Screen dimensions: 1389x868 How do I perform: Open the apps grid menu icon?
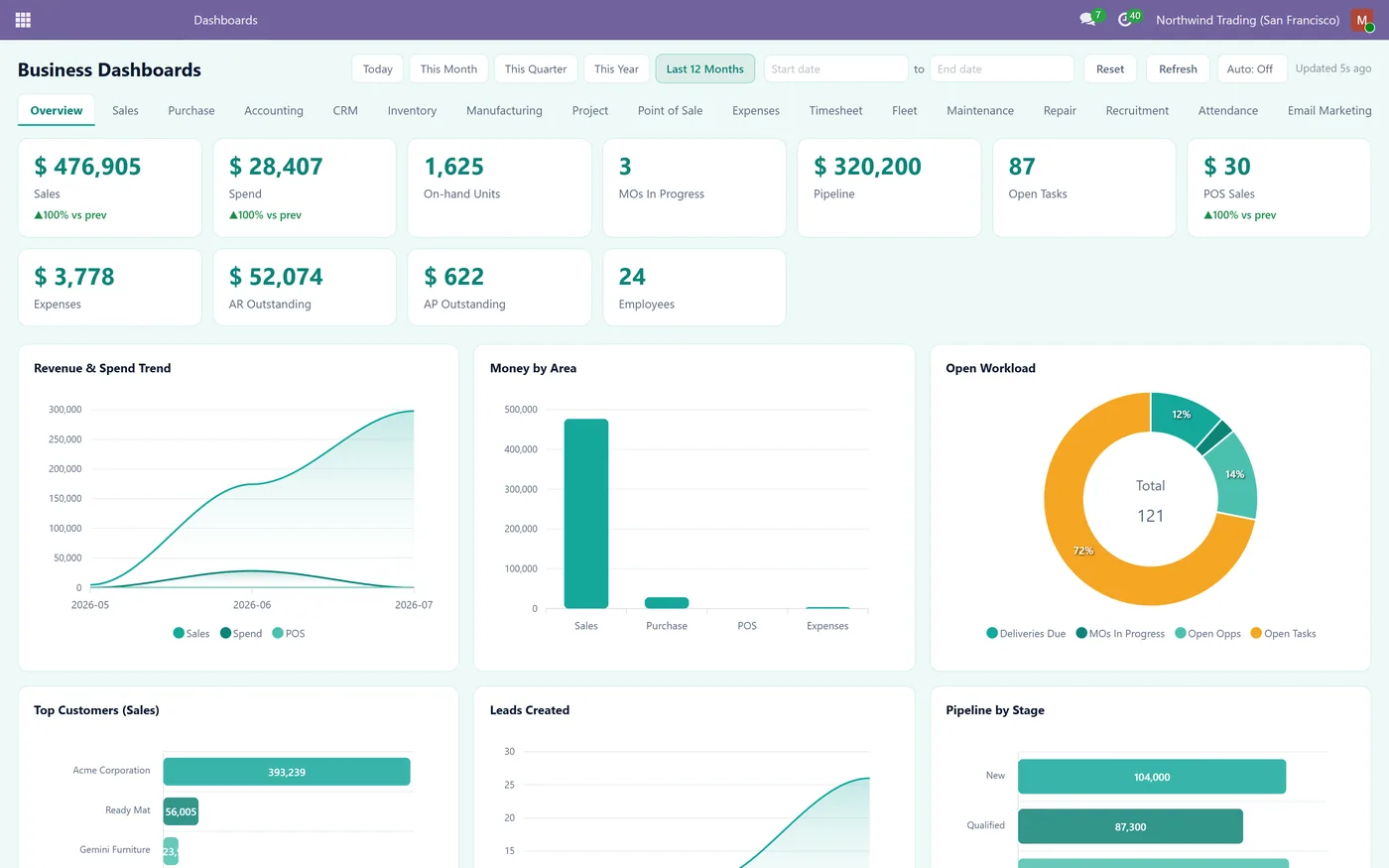(23, 20)
